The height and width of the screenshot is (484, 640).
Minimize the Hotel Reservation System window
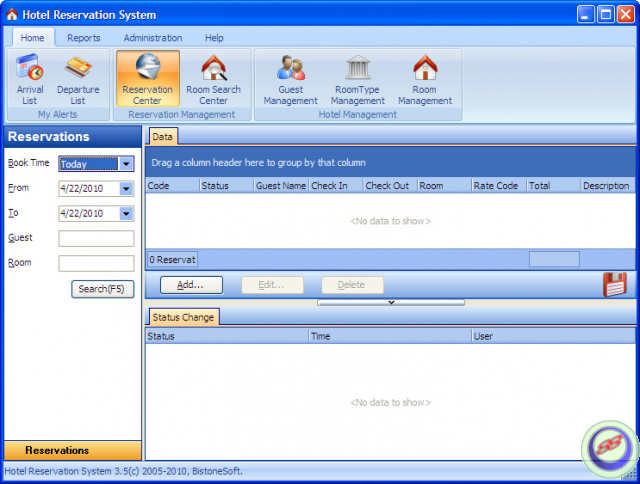coord(585,15)
